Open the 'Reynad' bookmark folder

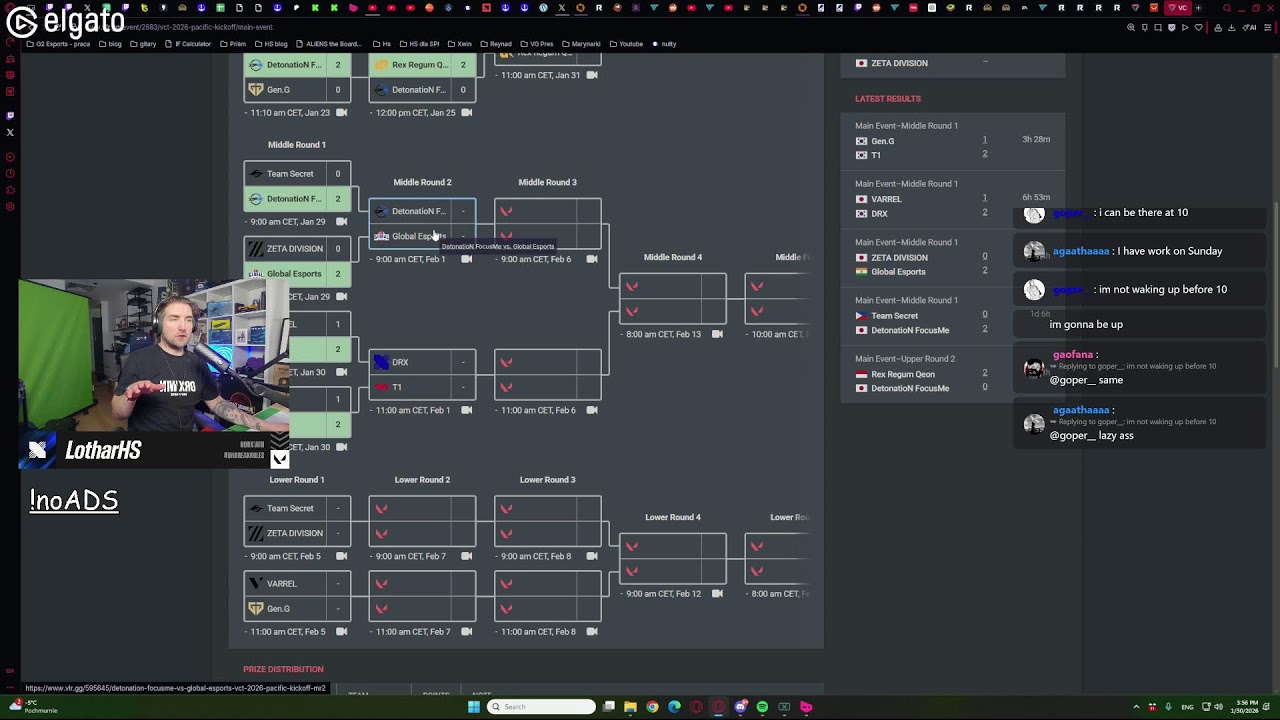click(x=496, y=44)
